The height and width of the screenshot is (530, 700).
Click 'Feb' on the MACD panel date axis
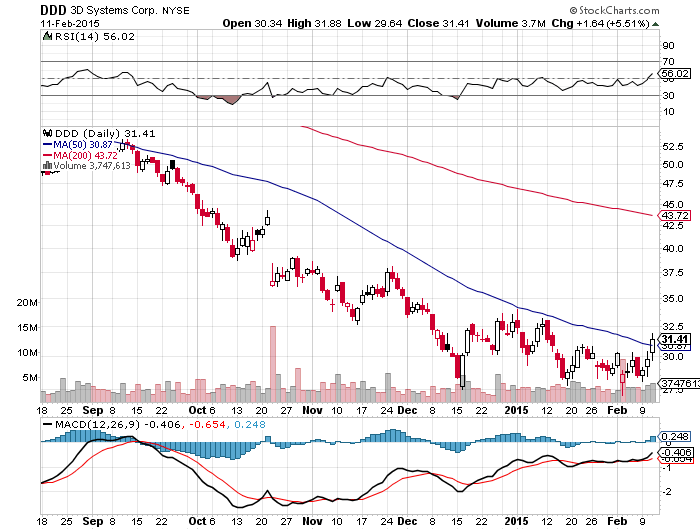tap(617, 521)
